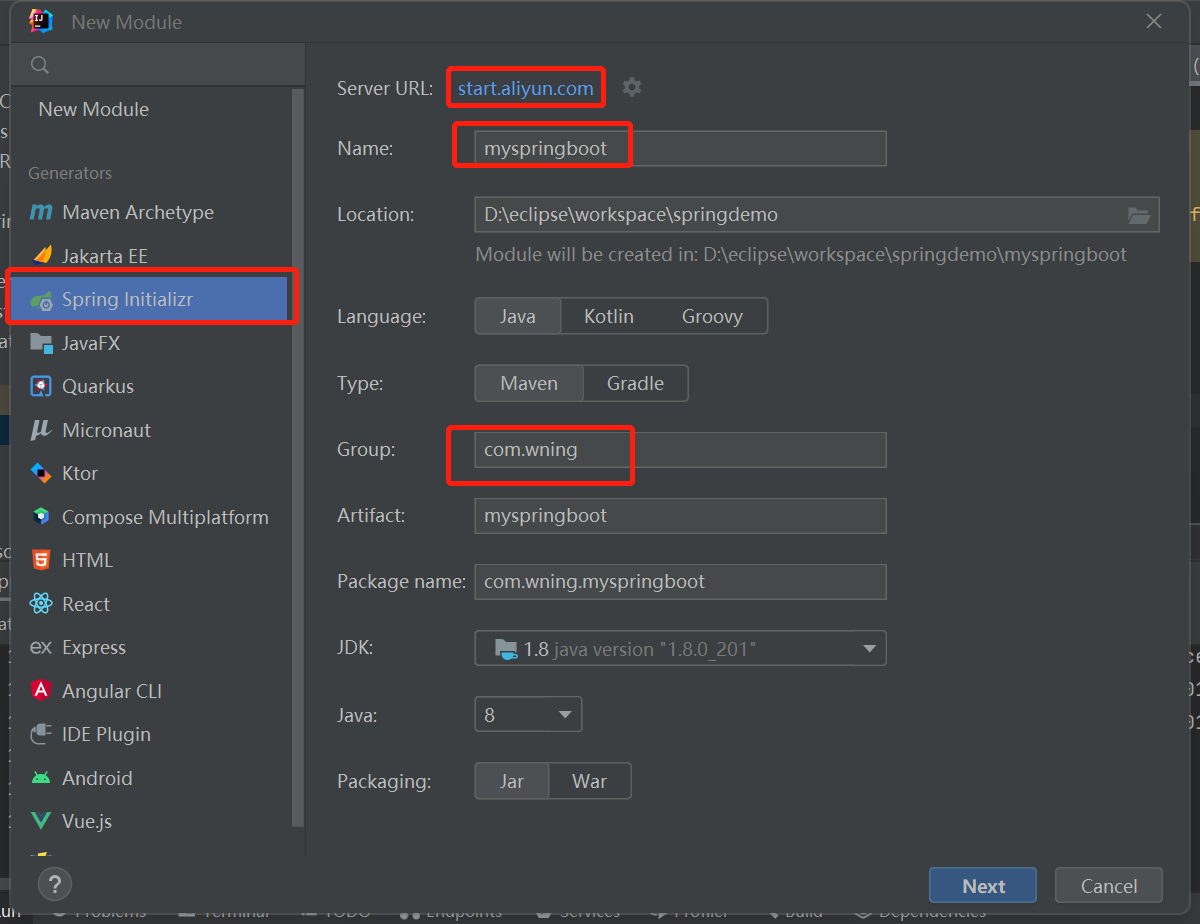
Task: Open the Java version dropdown showing 8
Action: (x=528, y=715)
